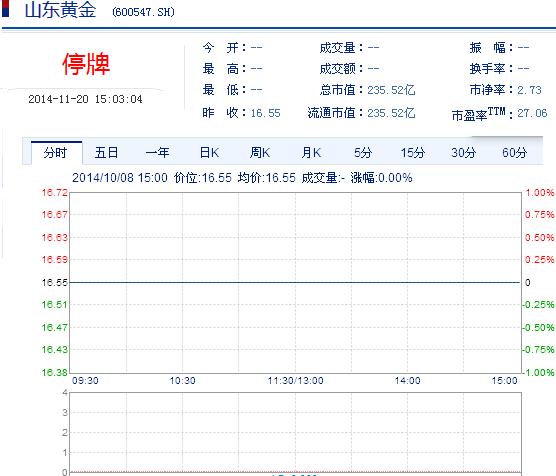Click the 11:30/13:00 time axis label
The width and height of the screenshot is (556, 476).
[x=295, y=381]
